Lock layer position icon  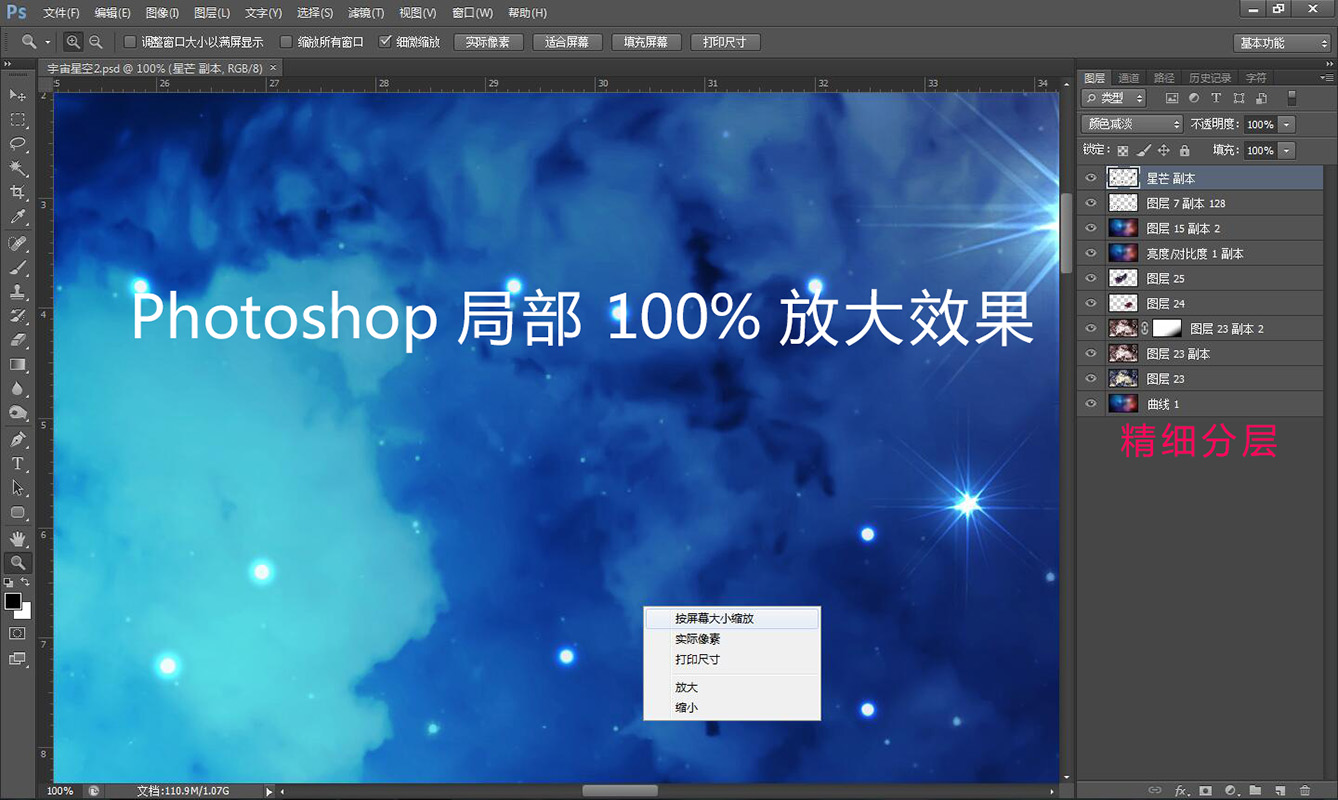click(x=1164, y=151)
